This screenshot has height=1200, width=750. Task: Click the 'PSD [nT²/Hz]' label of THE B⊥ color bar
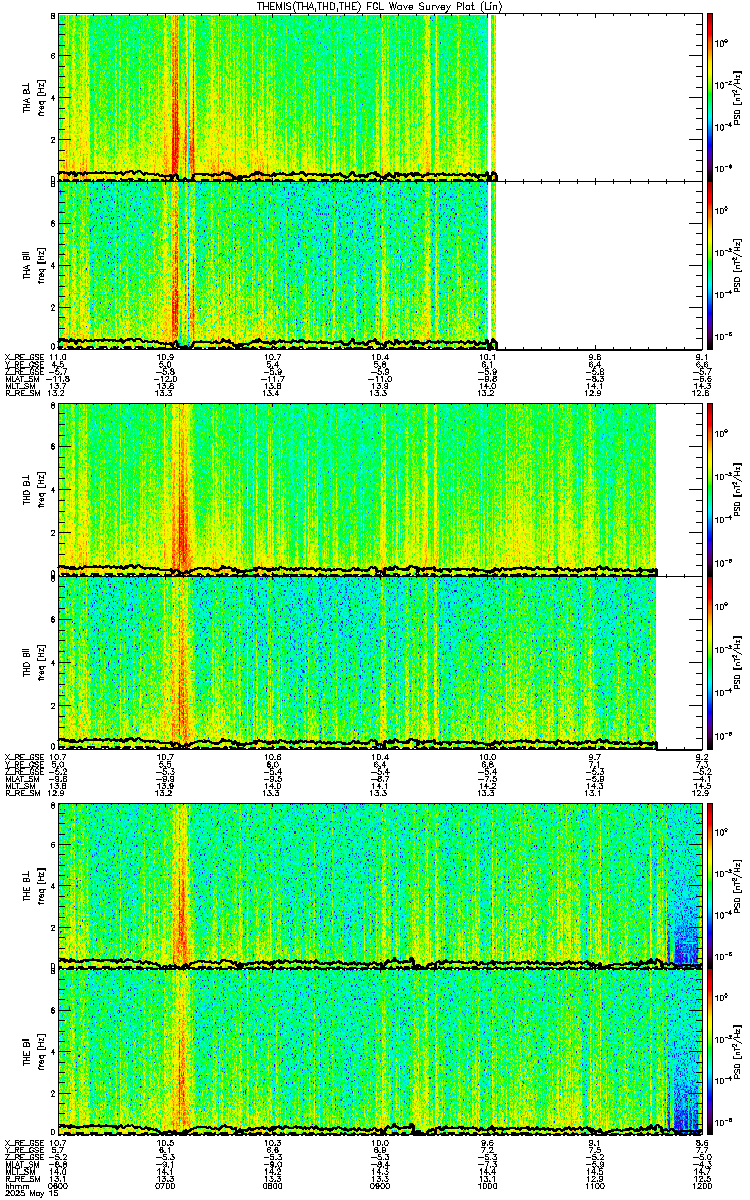click(738, 886)
